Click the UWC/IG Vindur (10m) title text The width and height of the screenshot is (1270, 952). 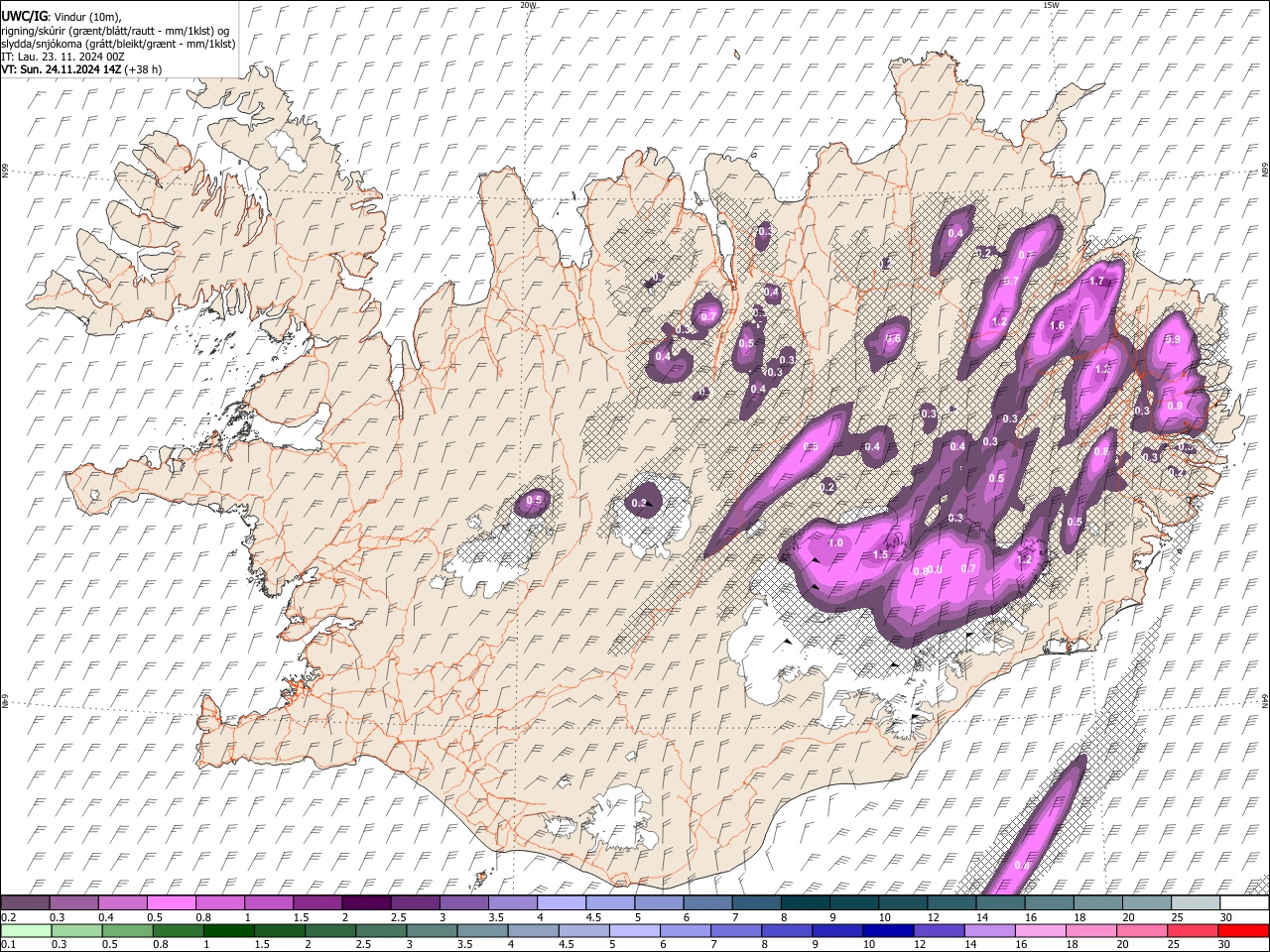click(x=61, y=17)
